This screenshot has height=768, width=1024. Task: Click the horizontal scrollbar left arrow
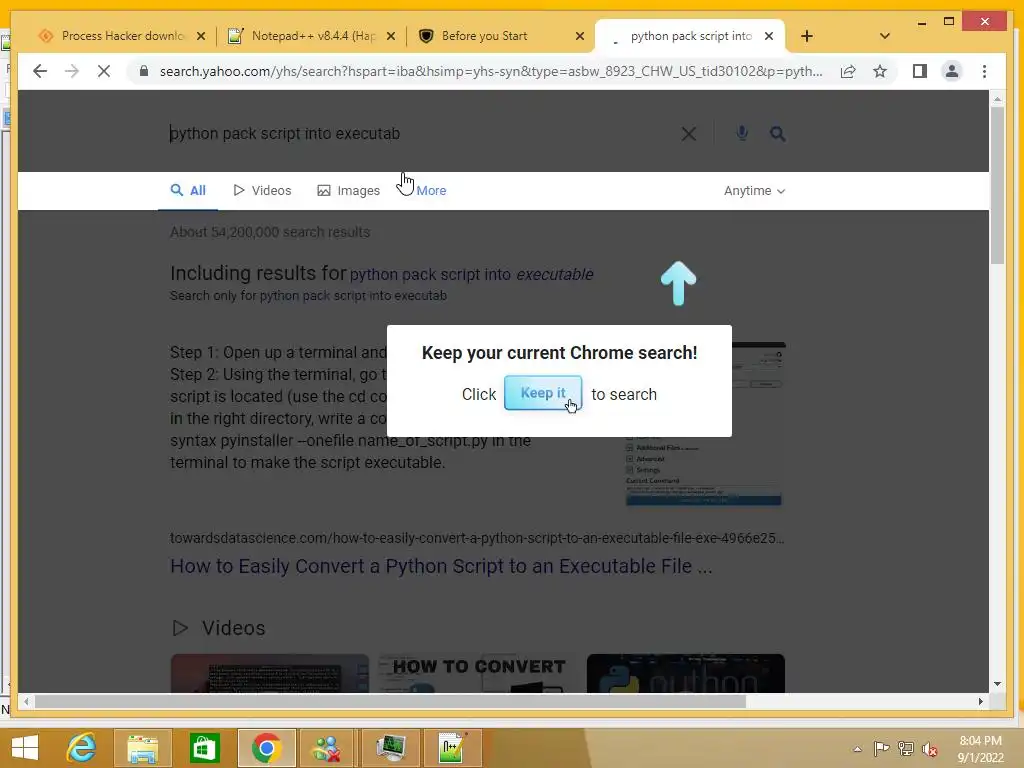(x=26, y=701)
